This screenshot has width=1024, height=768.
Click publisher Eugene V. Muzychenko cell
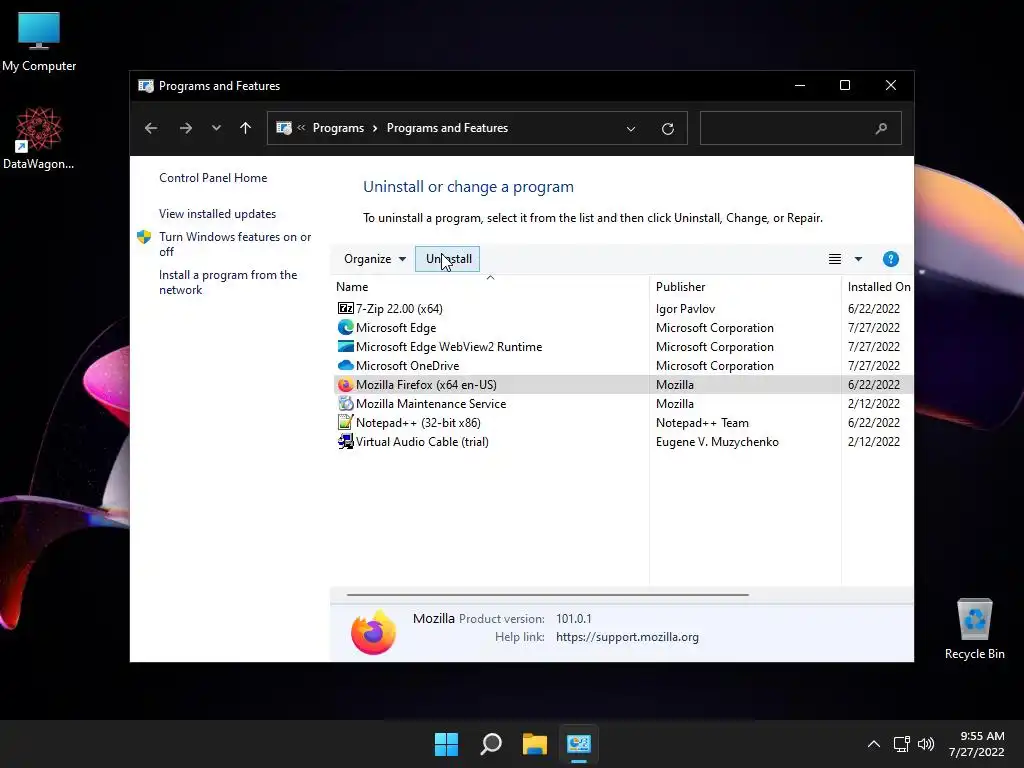pyautogui.click(x=717, y=441)
